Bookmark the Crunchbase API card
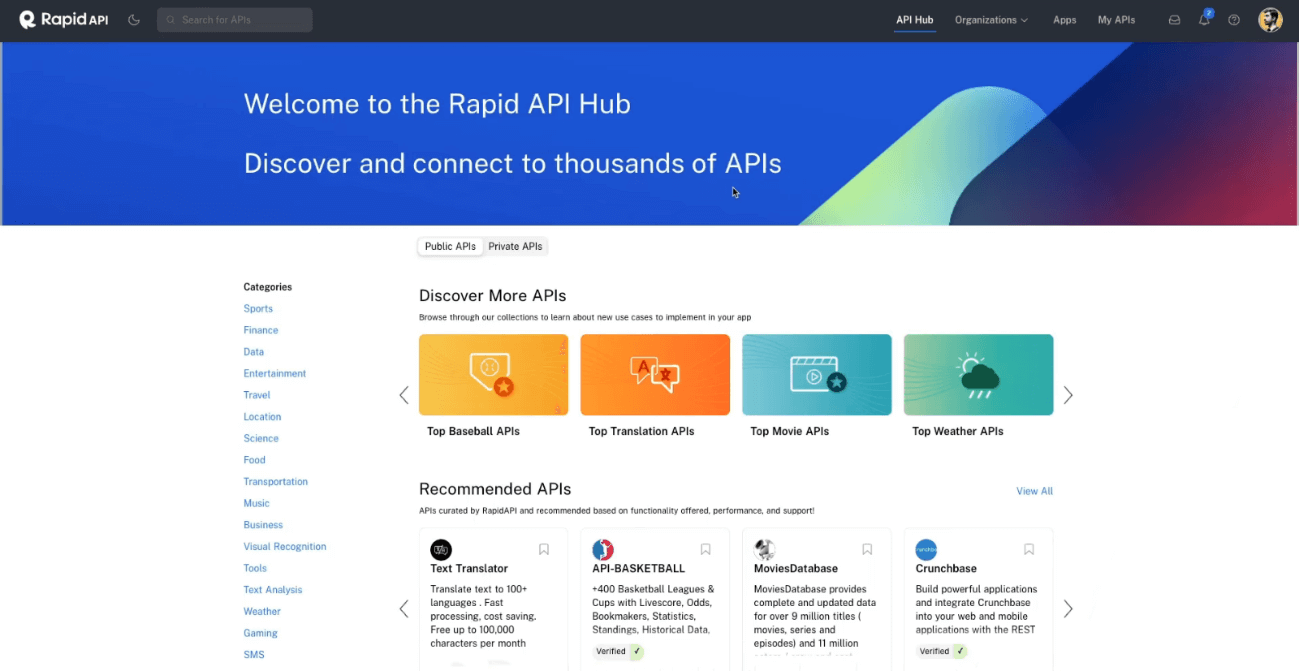Image resolution: width=1299 pixels, height=671 pixels. pyautogui.click(x=1029, y=549)
